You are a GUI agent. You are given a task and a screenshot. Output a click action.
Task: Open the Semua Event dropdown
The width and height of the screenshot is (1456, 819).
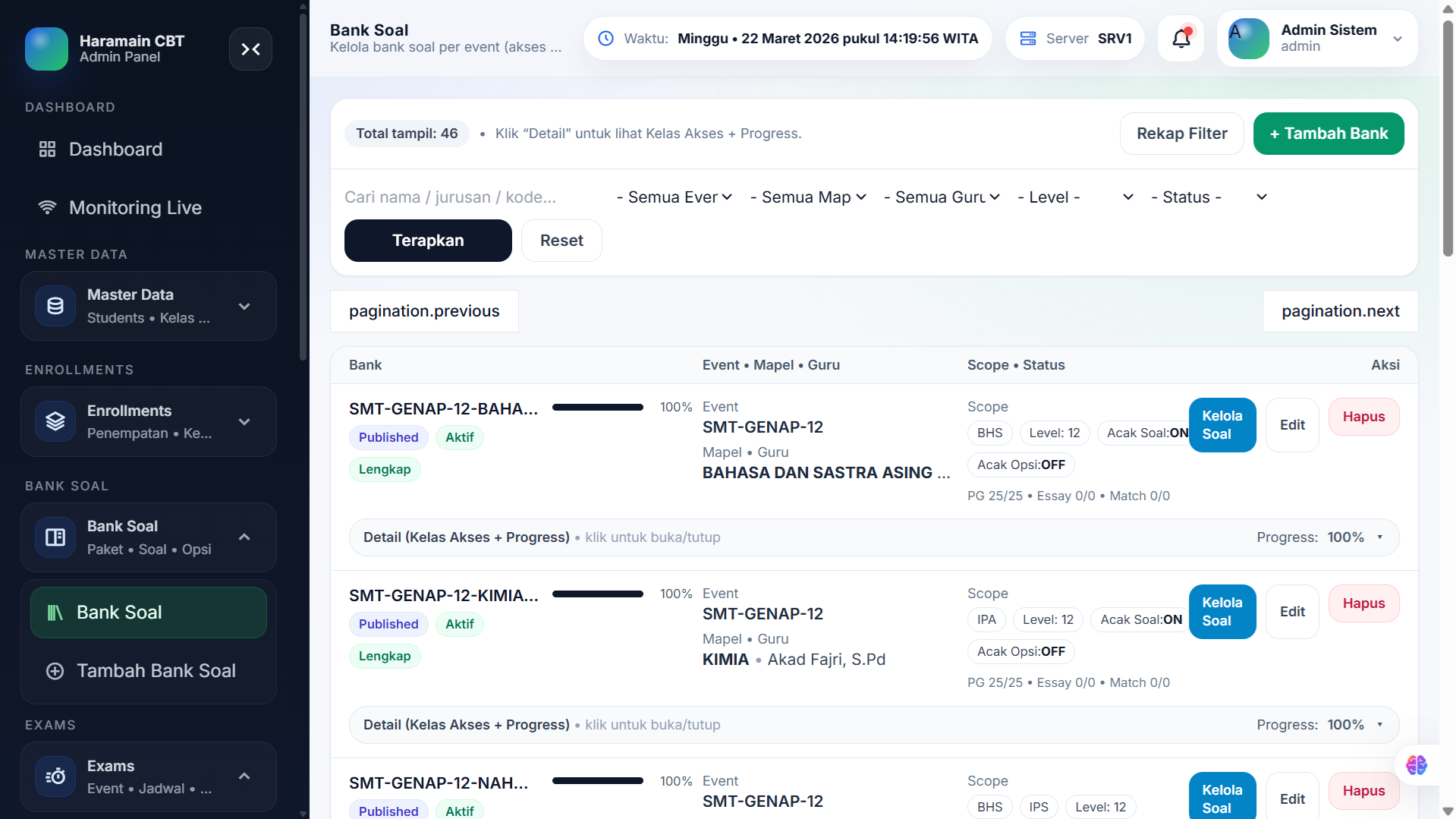click(x=675, y=197)
